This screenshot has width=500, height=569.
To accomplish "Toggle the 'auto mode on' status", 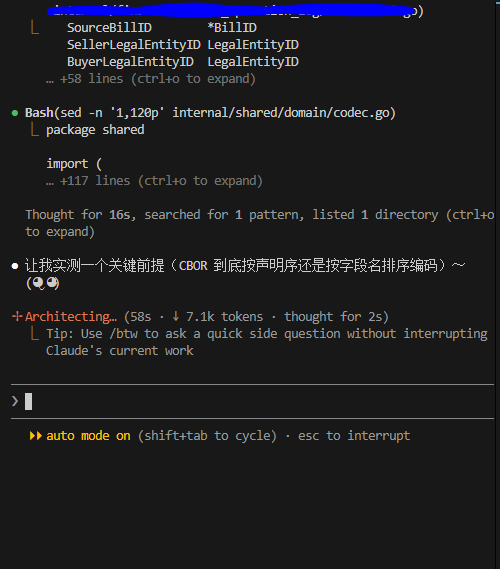I will 88,435.
